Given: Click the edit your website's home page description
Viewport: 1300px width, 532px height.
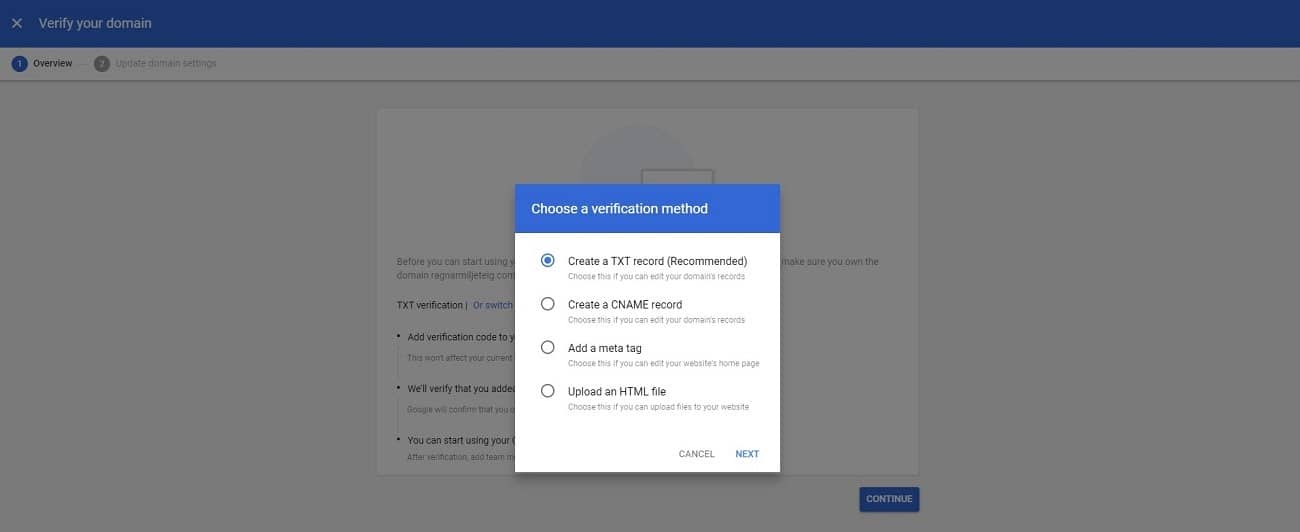Looking at the screenshot, I should [663, 364].
